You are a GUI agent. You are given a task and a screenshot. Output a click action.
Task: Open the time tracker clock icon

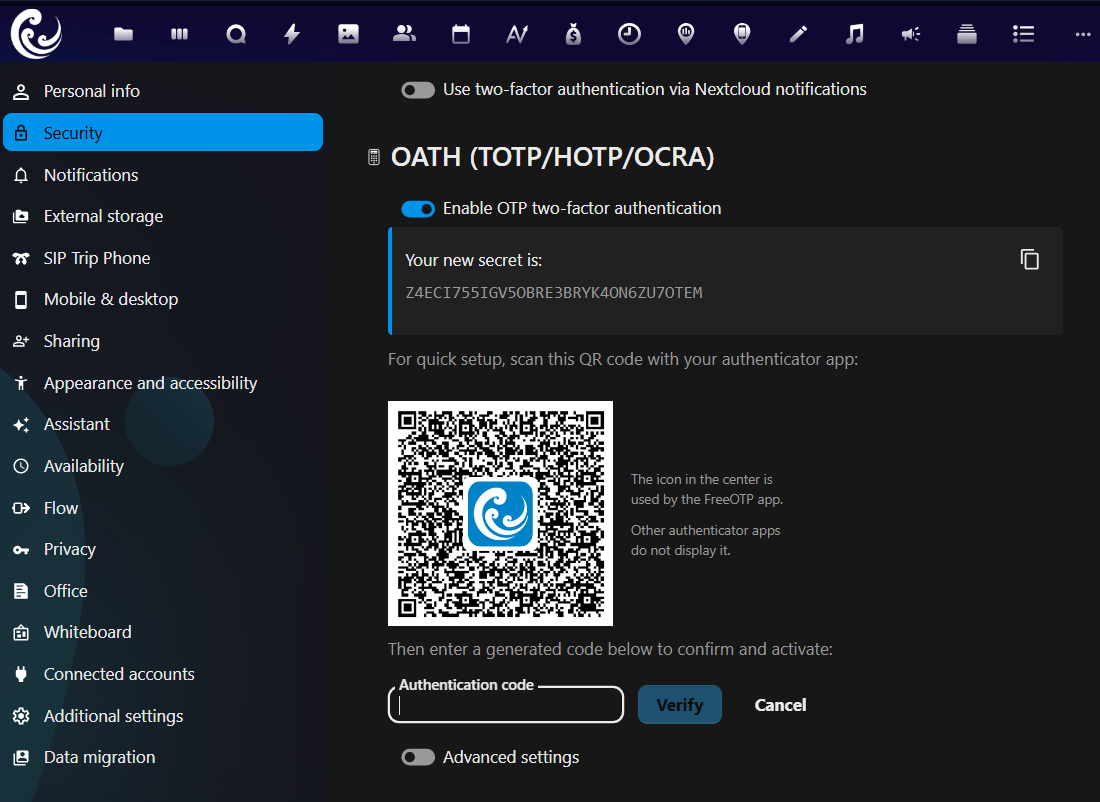(x=629, y=34)
